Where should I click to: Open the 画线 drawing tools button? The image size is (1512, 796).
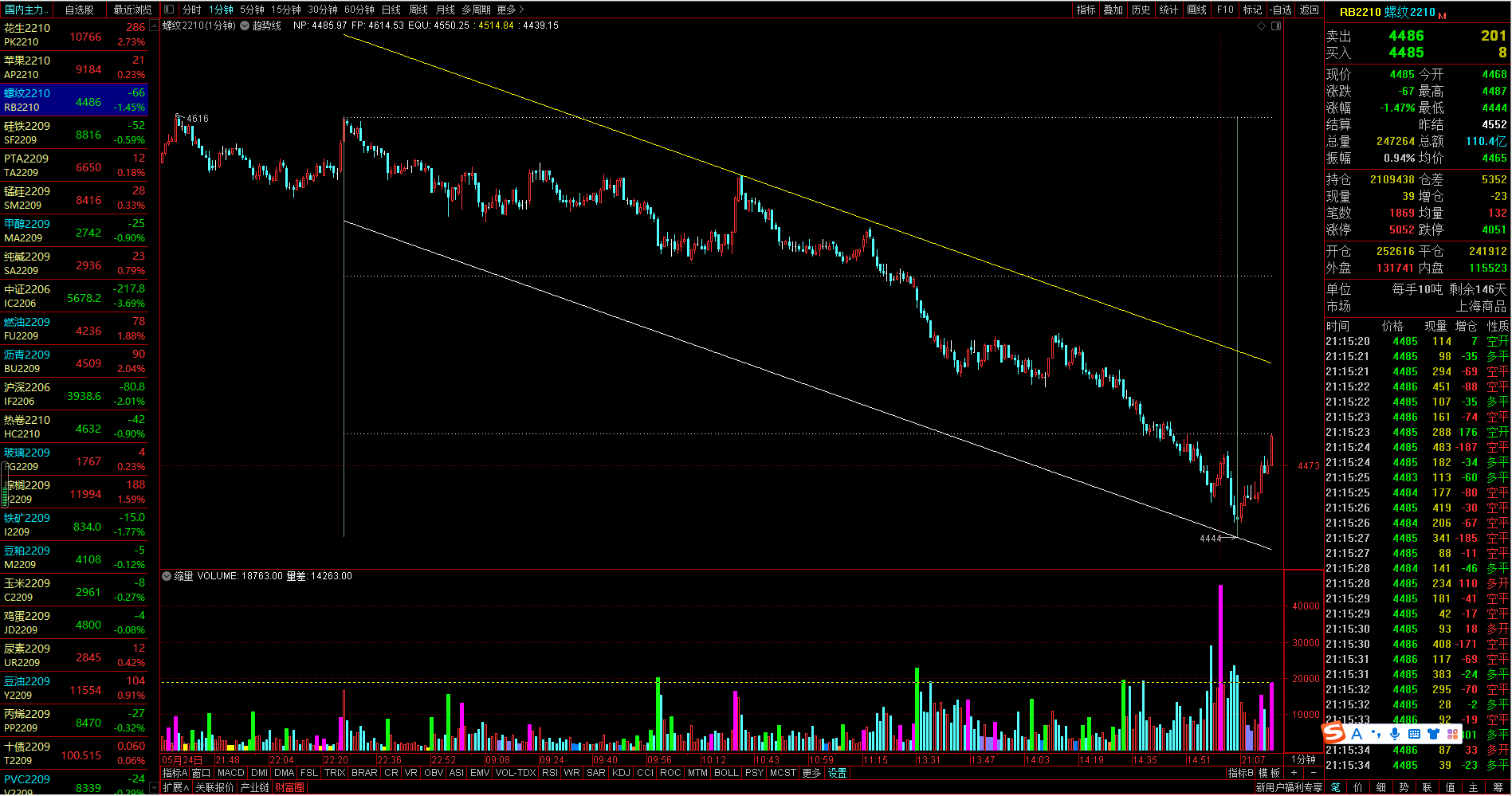point(1196,10)
